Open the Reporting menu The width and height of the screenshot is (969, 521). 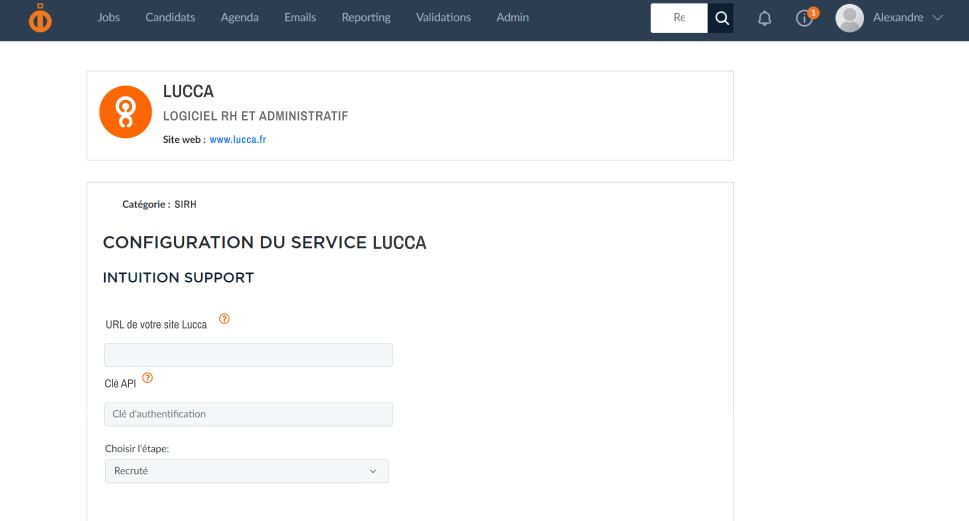[x=366, y=17]
